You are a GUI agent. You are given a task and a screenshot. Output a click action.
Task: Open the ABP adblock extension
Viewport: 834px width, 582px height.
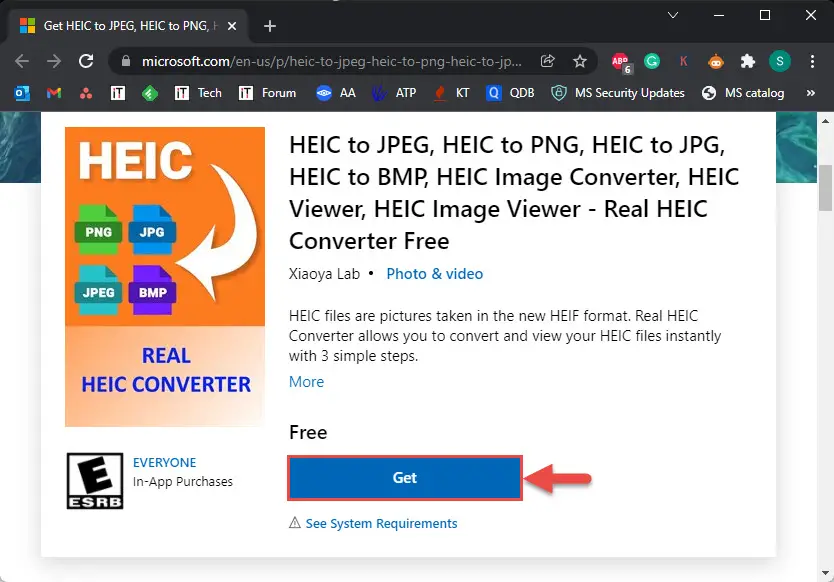(621, 62)
